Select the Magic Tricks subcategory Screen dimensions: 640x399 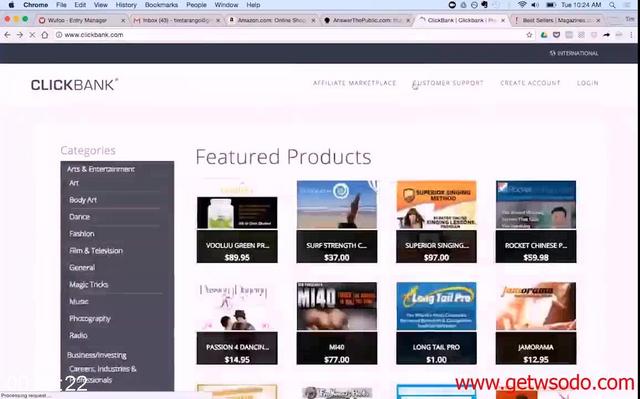click(x=89, y=285)
